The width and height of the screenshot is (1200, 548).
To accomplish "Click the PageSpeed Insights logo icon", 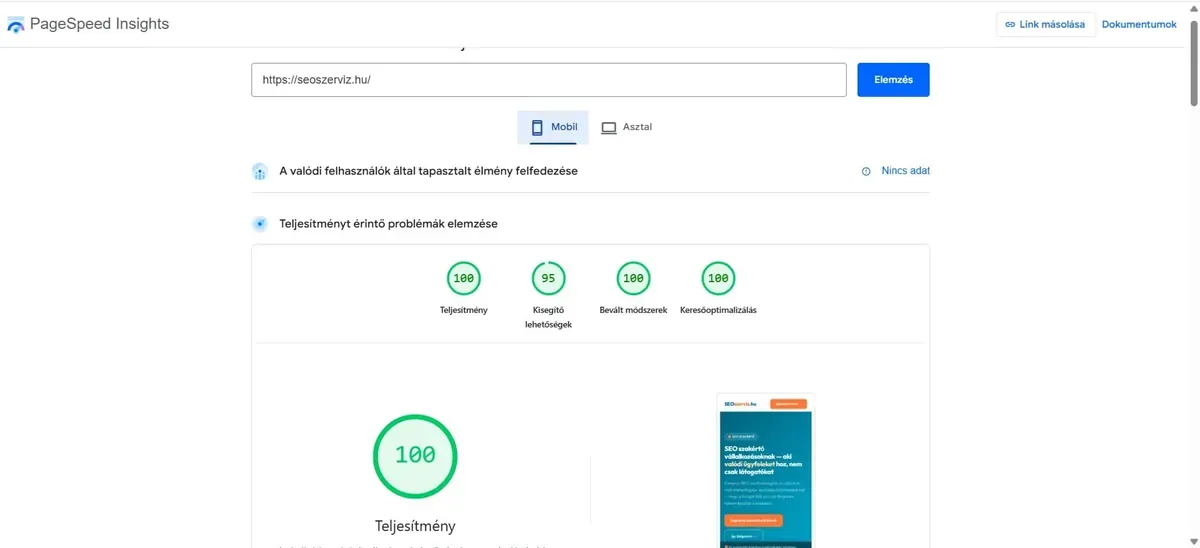I will coord(16,25).
